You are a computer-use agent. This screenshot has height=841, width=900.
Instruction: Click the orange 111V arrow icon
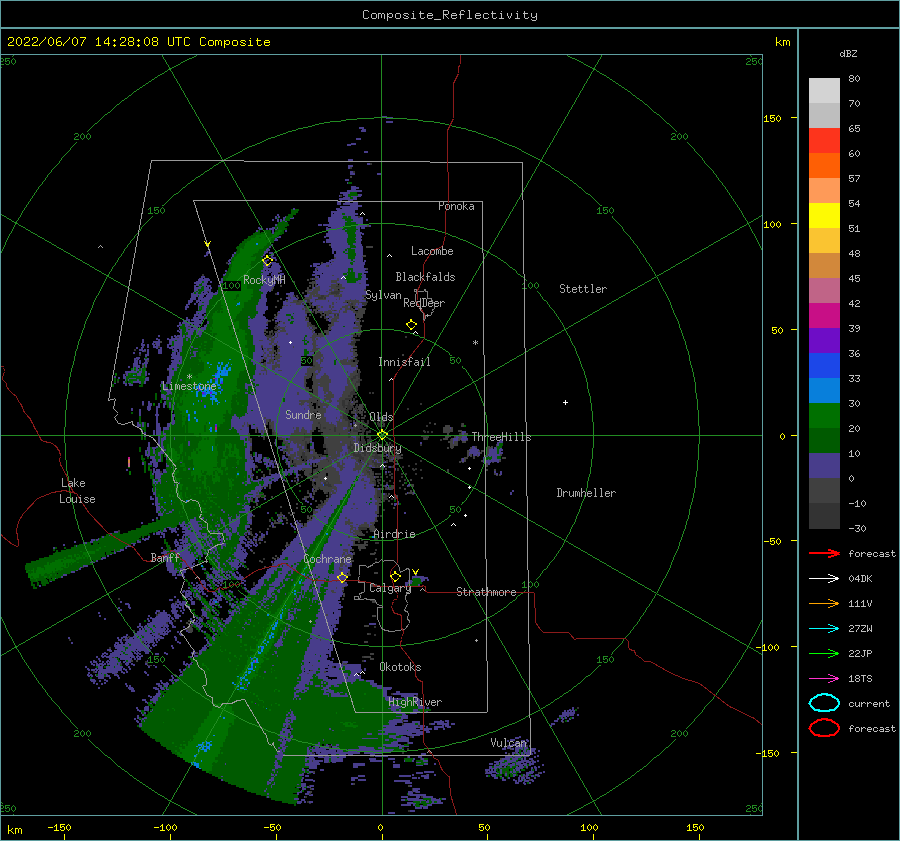click(824, 603)
